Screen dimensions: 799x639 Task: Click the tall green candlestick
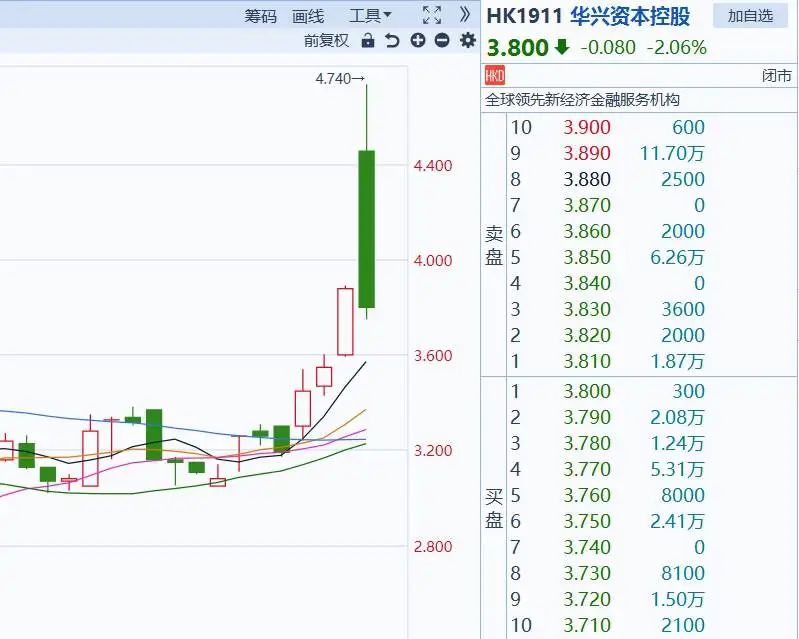point(367,228)
